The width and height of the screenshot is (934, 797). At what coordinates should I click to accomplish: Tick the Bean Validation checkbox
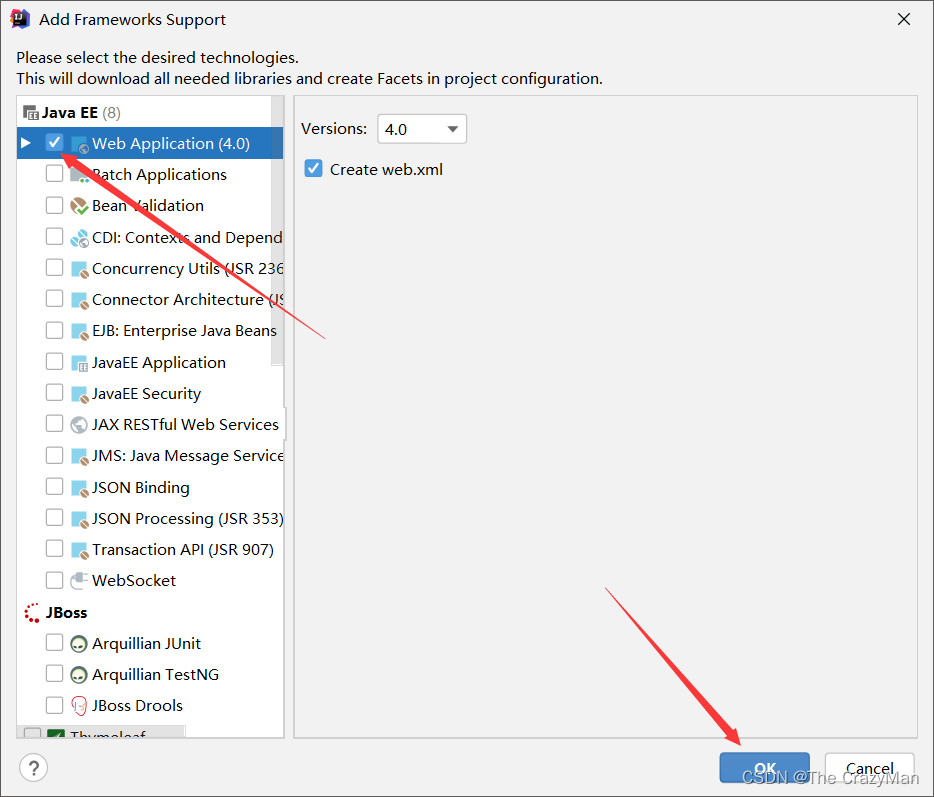(54, 205)
